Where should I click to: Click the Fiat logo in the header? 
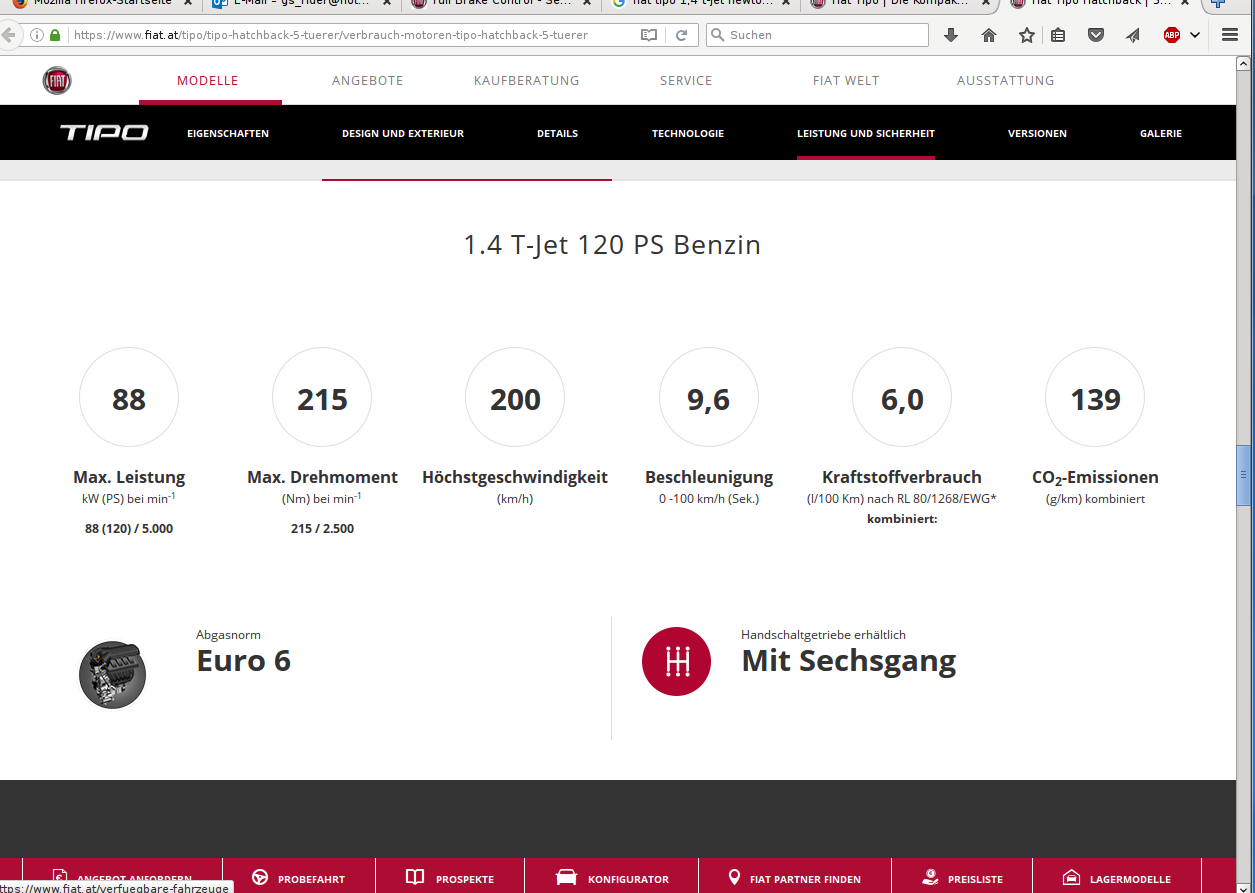tap(57, 81)
